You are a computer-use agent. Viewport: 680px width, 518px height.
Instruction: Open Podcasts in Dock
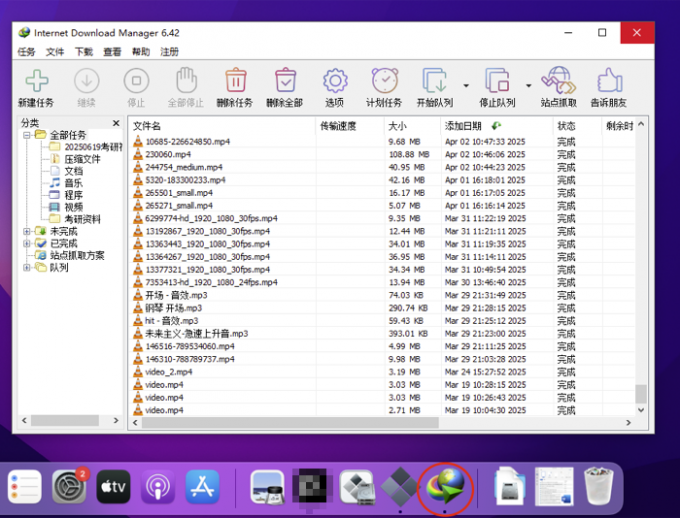pos(158,487)
